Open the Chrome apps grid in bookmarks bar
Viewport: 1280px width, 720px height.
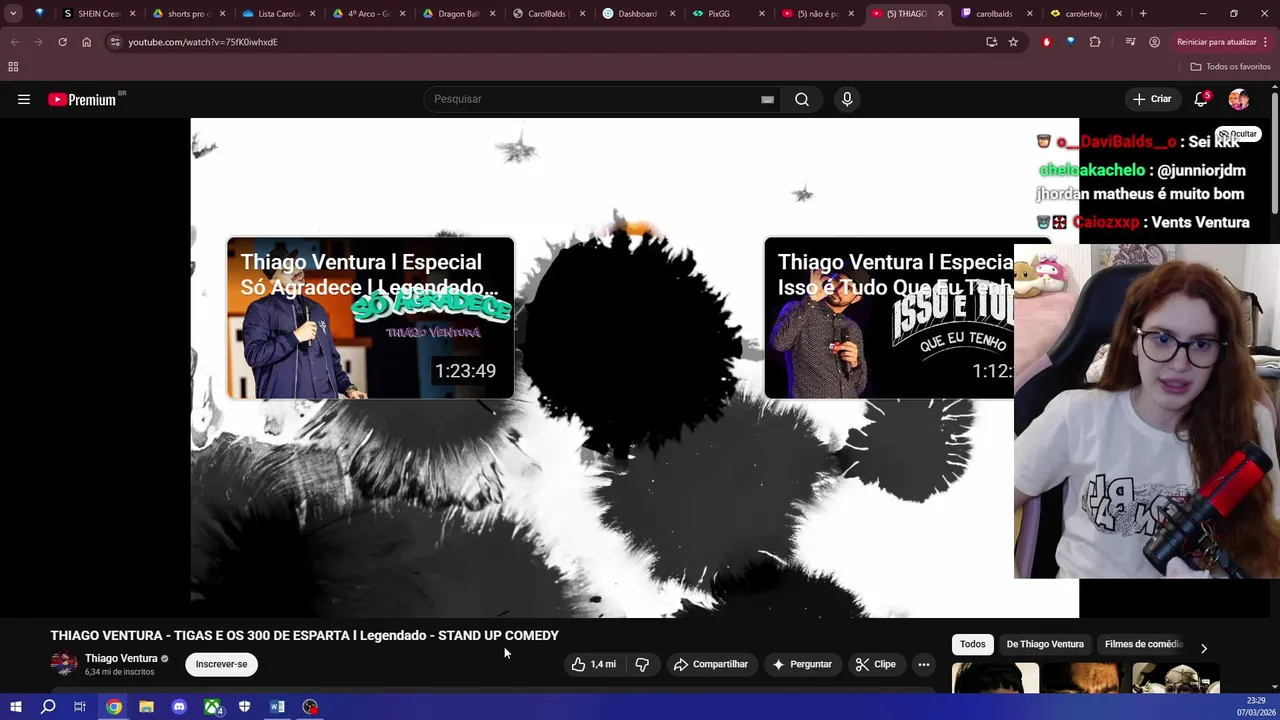click(13, 66)
